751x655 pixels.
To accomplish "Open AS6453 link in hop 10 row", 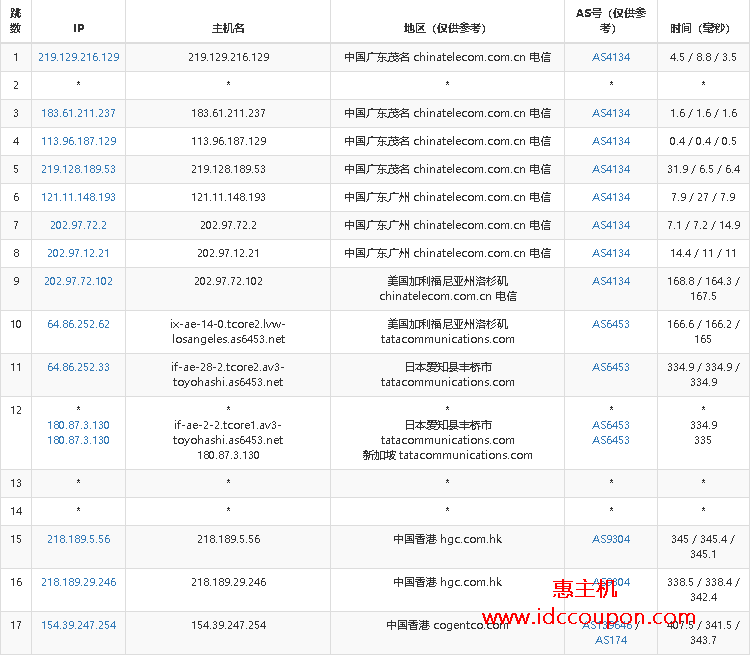I will 611,324.
